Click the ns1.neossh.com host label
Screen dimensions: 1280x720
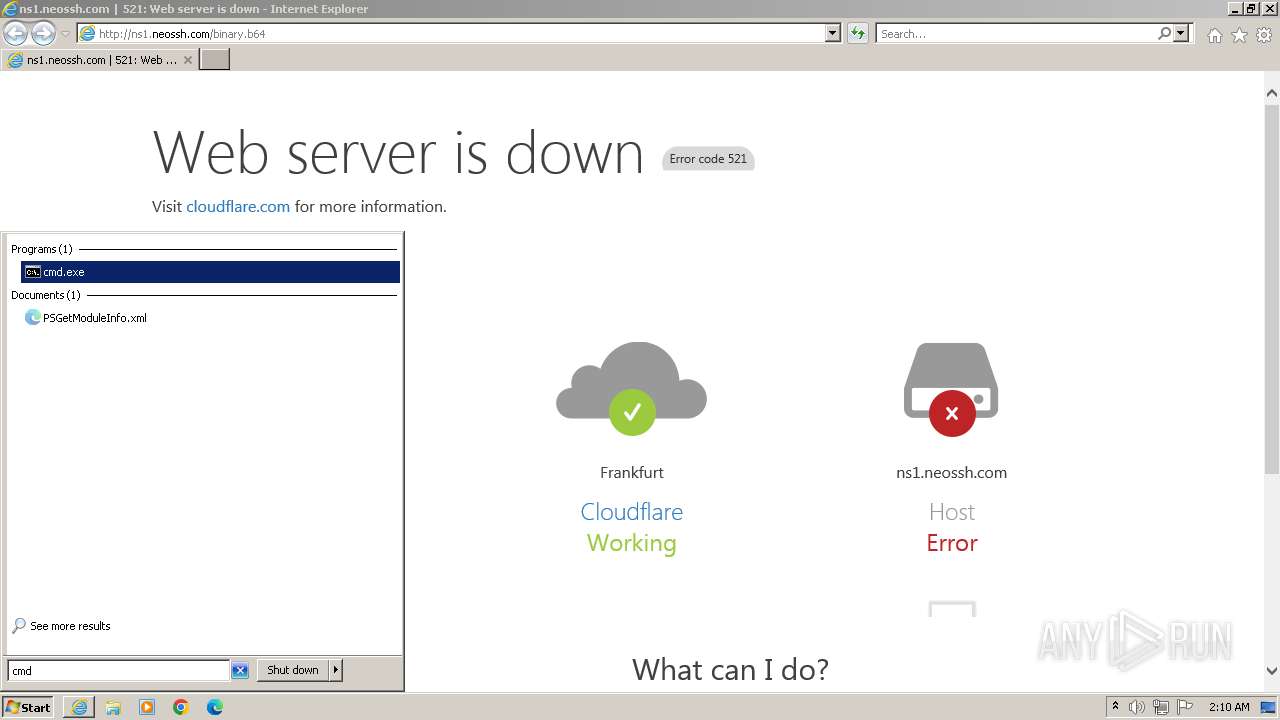(951, 473)
